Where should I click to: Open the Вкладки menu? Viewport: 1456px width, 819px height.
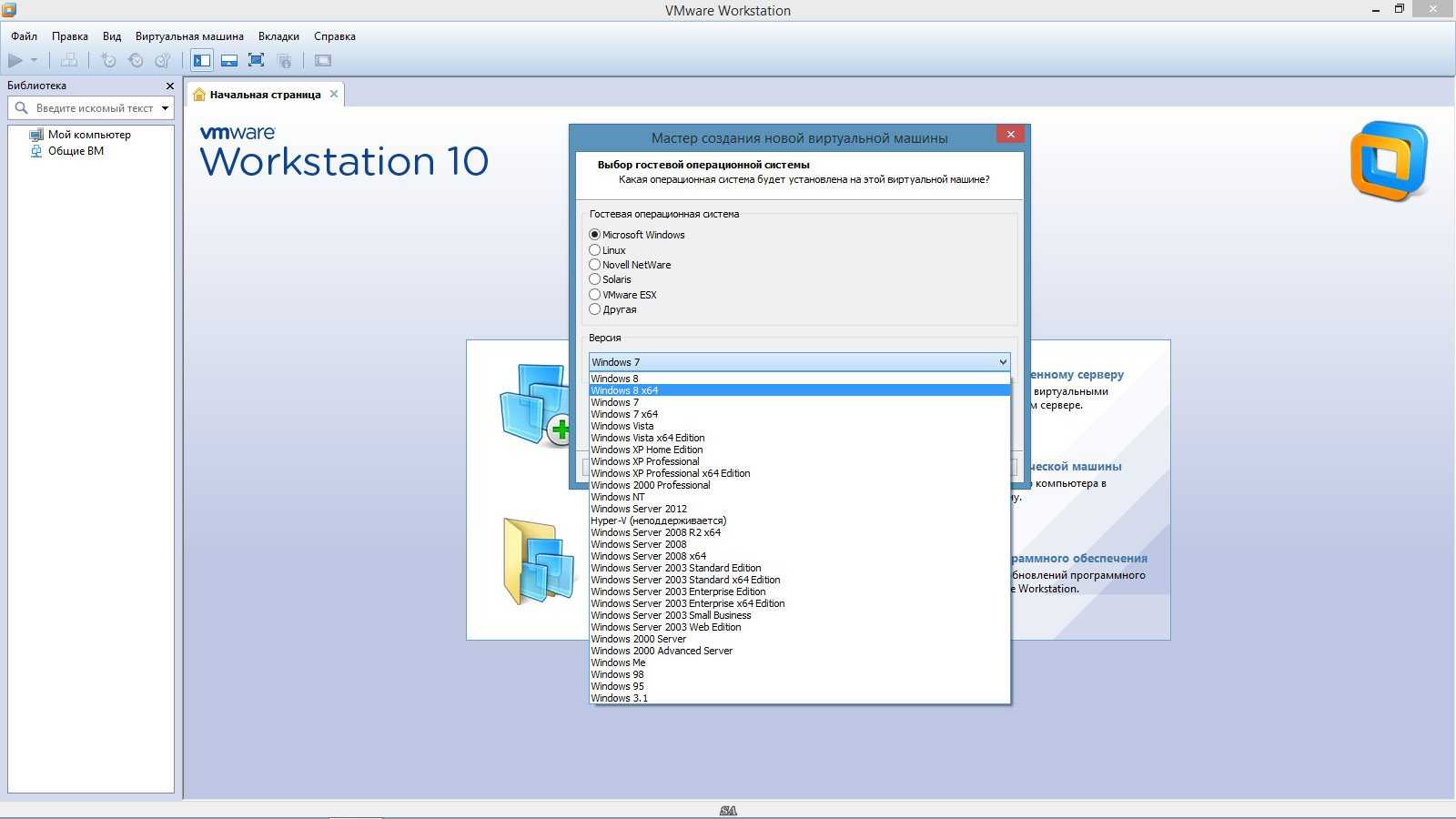coord(278,36)
